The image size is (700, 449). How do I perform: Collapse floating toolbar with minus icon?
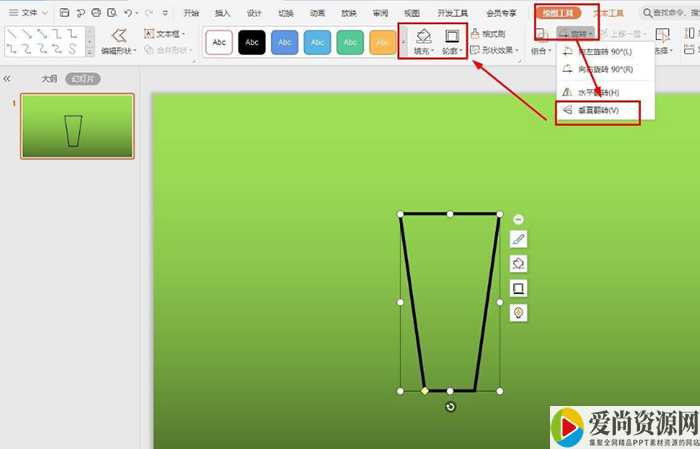(518, 219)
